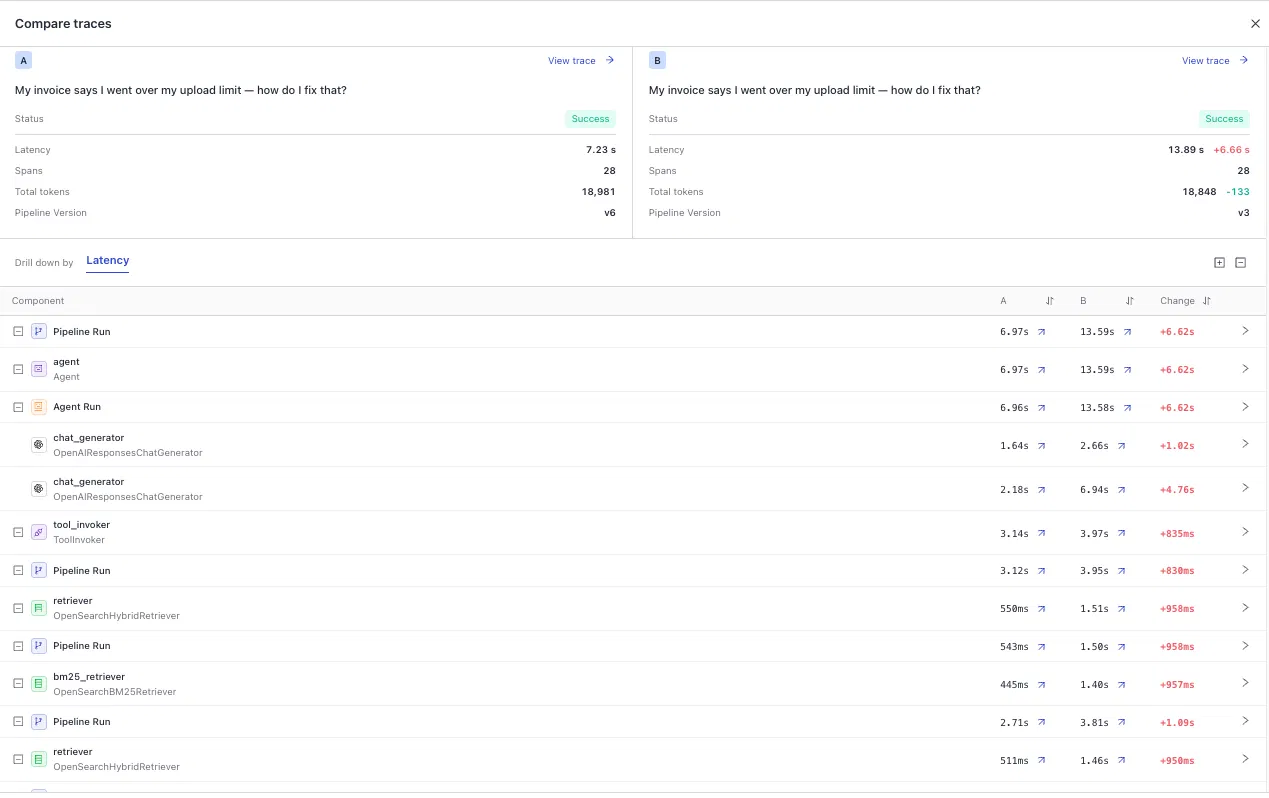
Task: Open span arrow next to 445ms value
Action: click(x=1041, y=685)
